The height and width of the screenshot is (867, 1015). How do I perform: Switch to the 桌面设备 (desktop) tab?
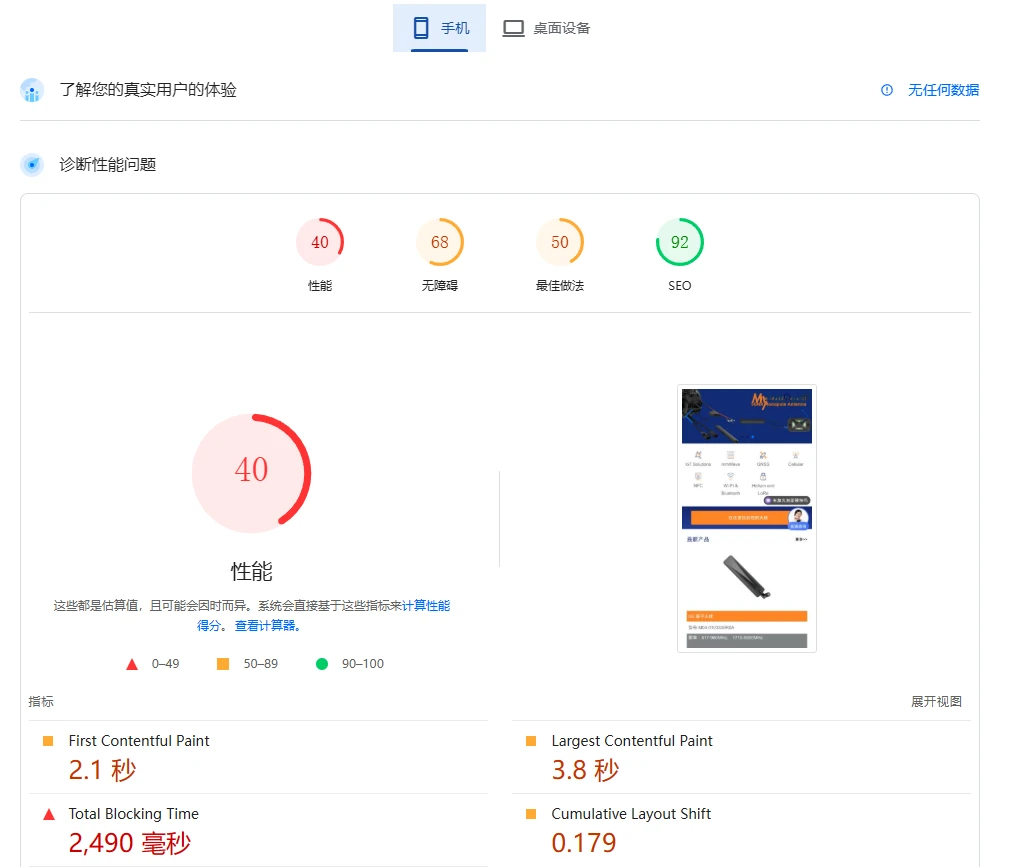[x=546, y=28]
